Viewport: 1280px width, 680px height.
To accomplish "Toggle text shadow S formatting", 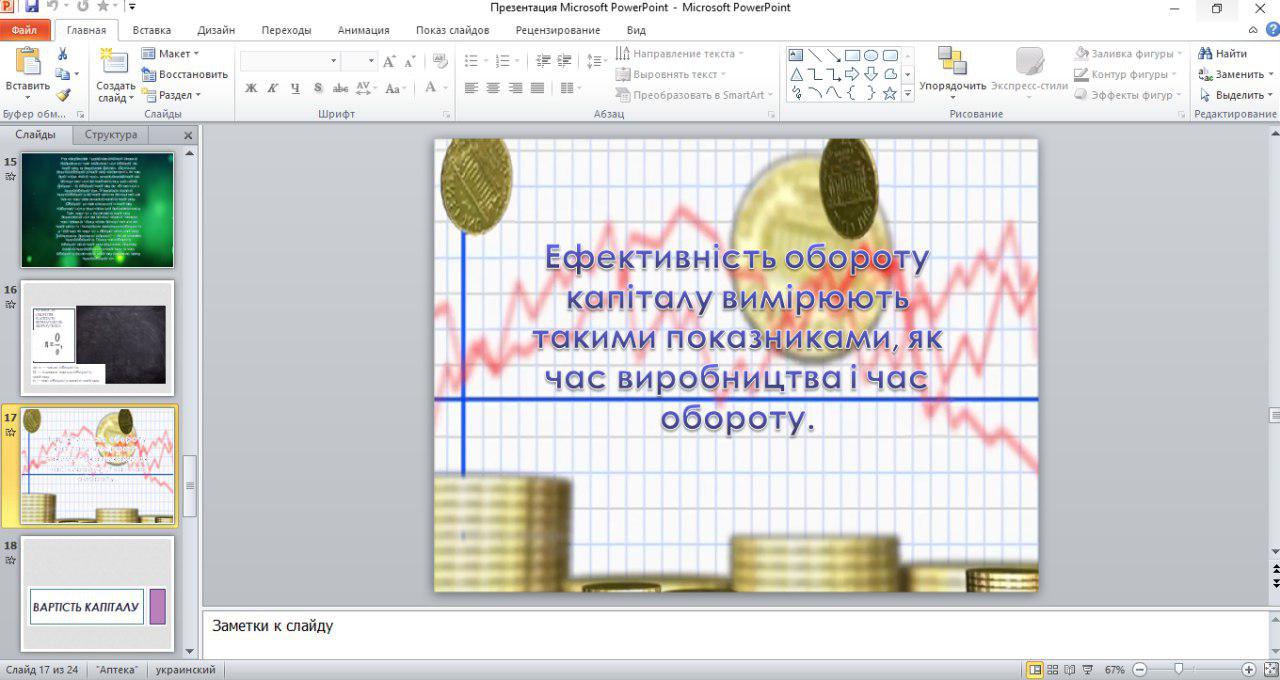I will pos(317,88).
